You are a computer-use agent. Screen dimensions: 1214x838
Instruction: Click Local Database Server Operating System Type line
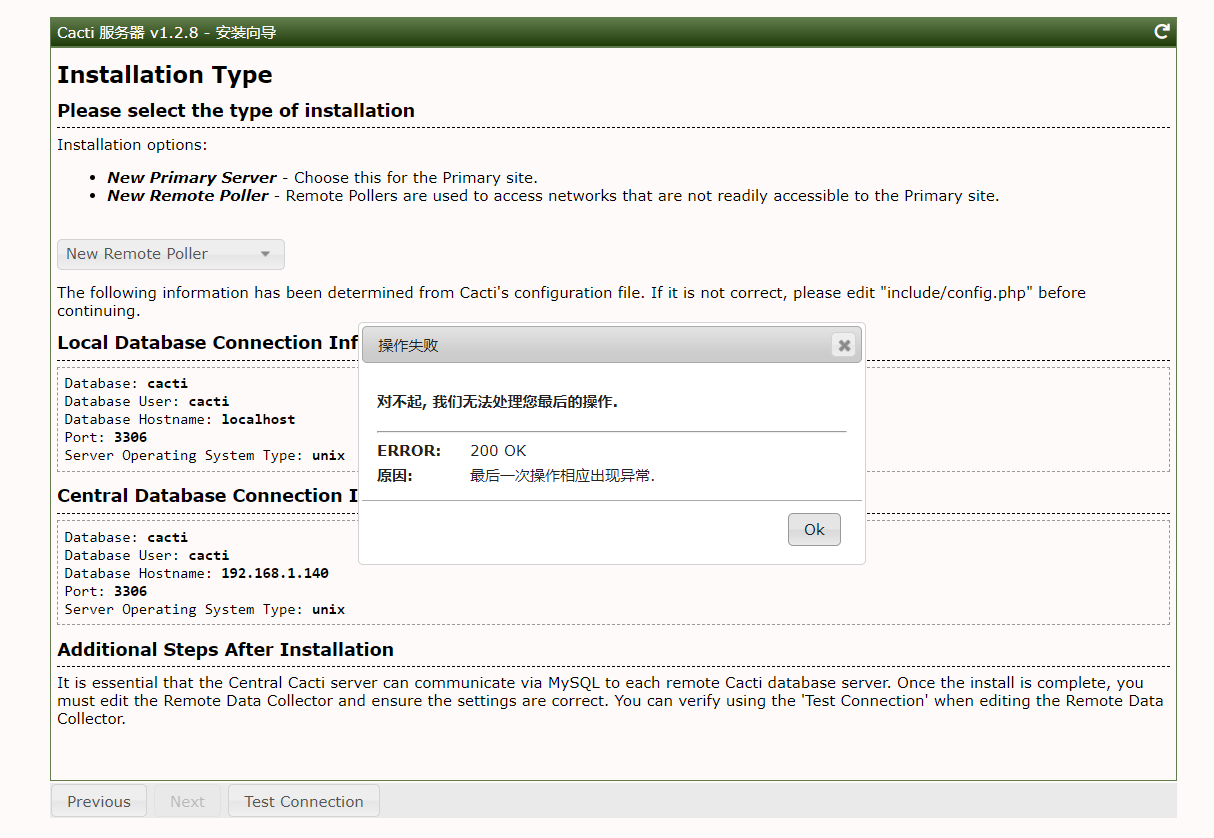pos(205,455)
